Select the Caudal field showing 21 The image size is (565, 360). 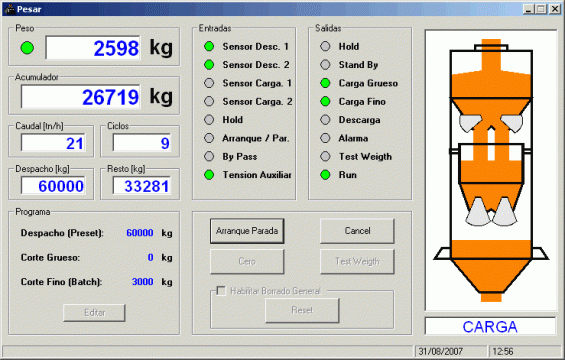[x=53, y=143]
